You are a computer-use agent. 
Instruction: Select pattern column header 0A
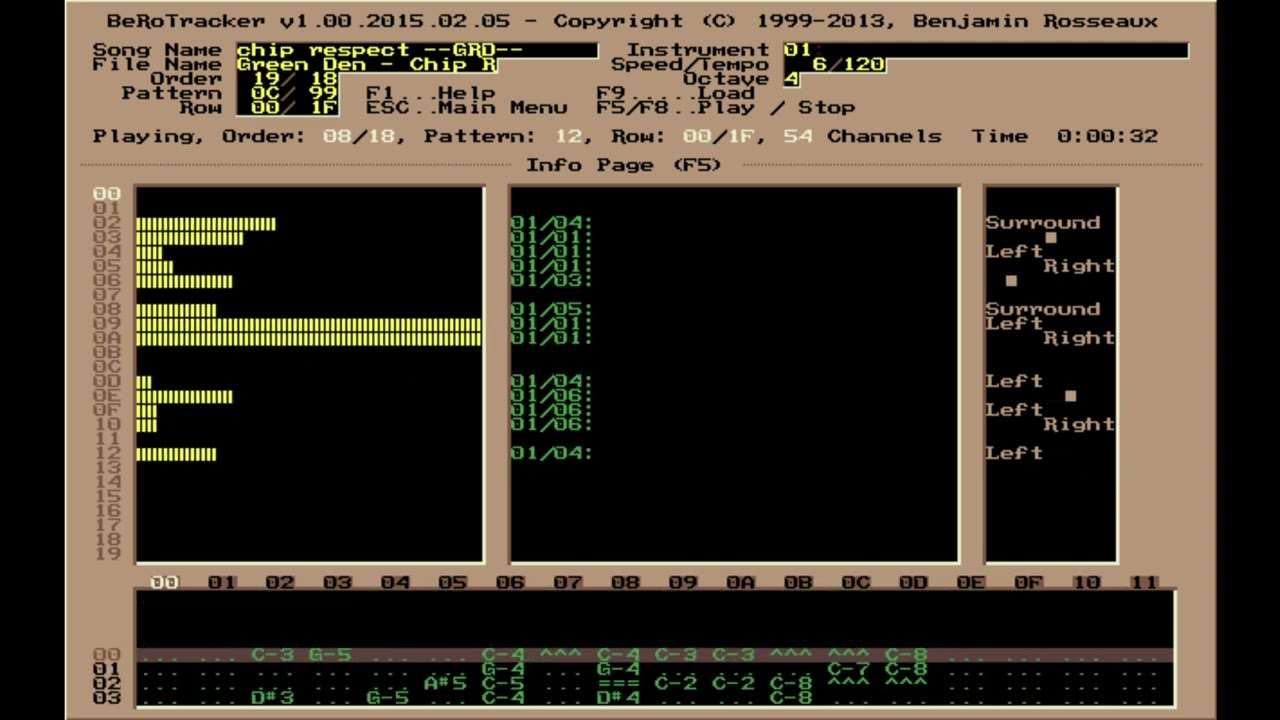tap(740, 582)
